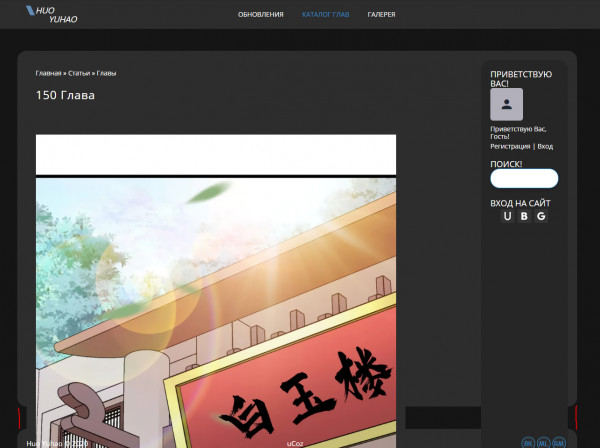Image resolution: width=600 pixels, height=448 pixels.
Task: Open the Галерея menu item
Action: (x=382, y=15)
